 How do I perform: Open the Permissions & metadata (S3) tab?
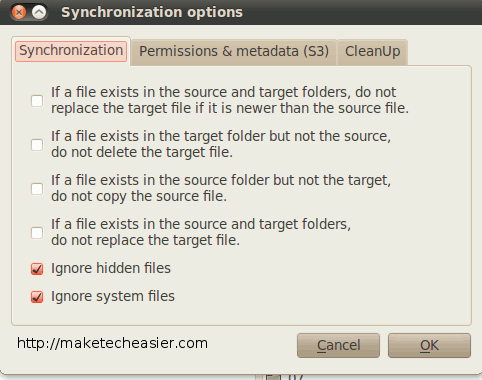coord(234,52)
